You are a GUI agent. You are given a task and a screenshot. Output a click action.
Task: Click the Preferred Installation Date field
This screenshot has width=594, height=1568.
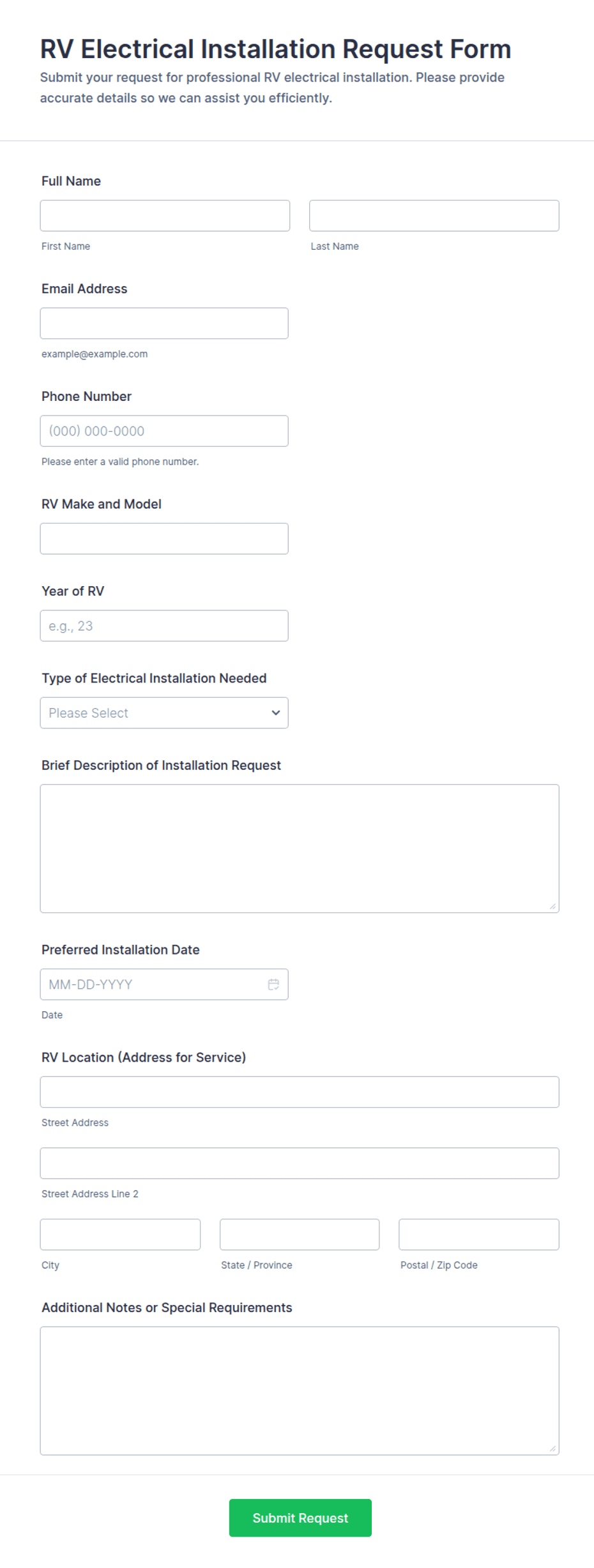(164, 984)
